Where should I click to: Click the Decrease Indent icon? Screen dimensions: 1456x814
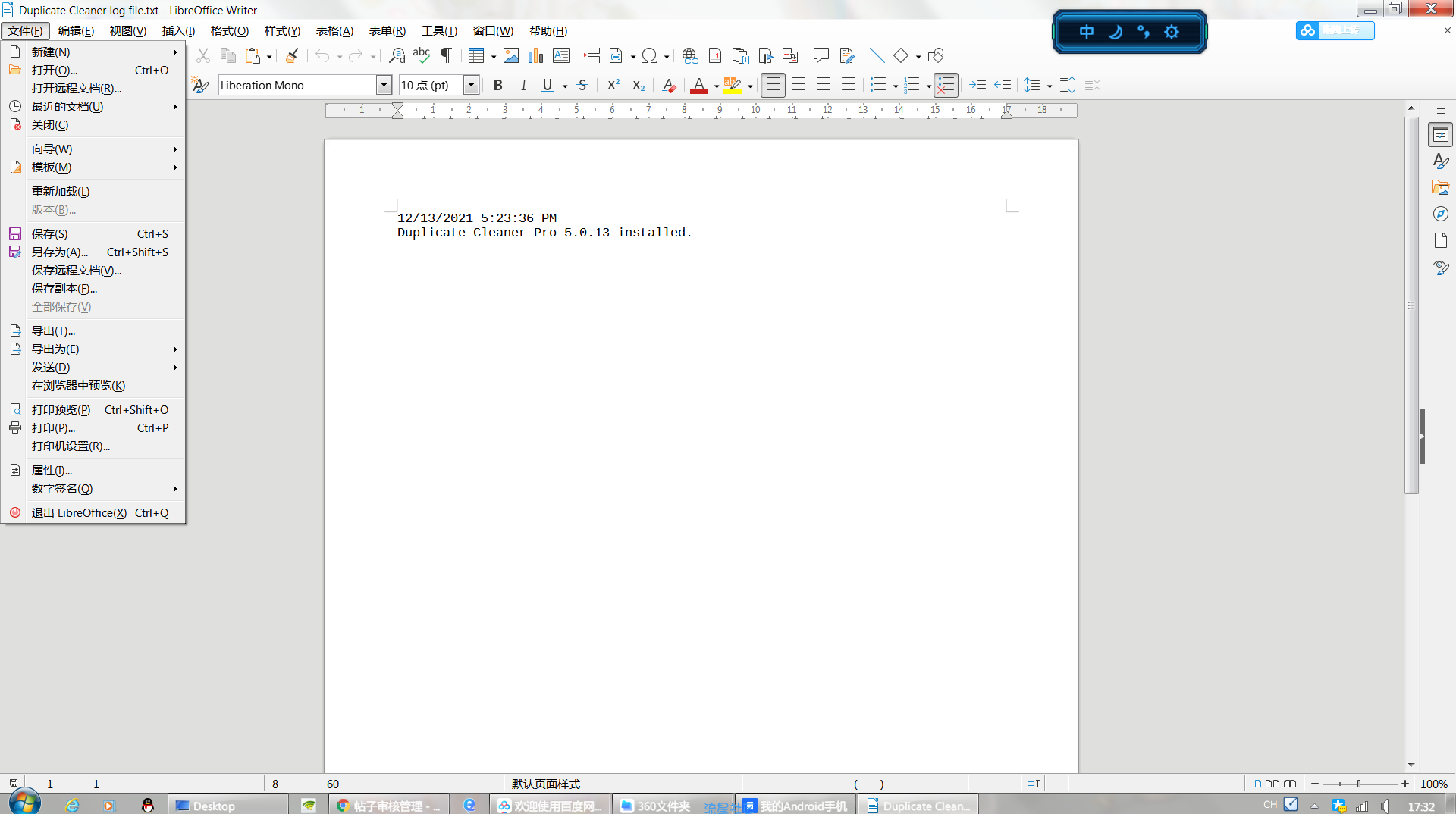1003,85
